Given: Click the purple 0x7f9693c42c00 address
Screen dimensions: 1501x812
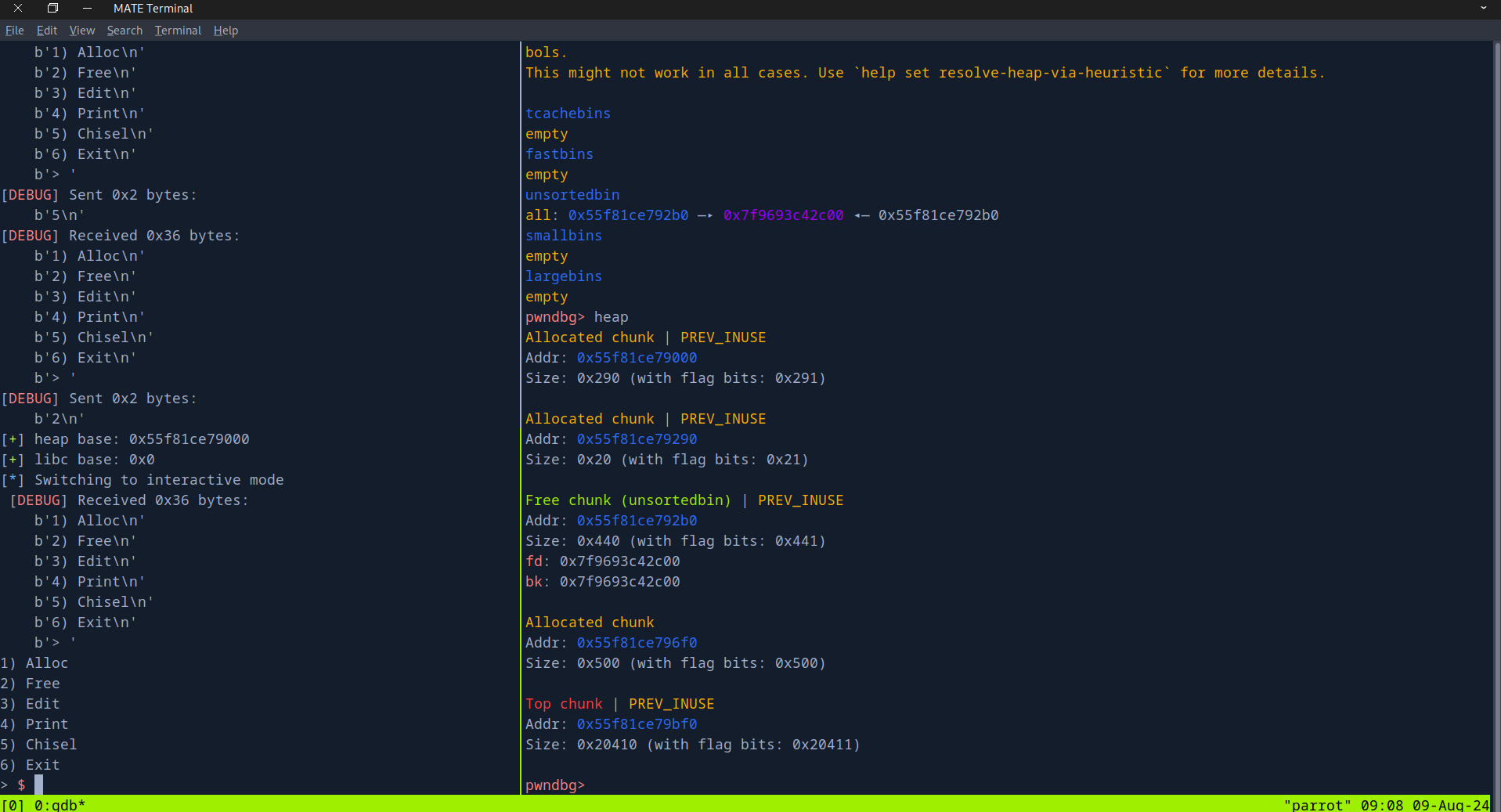Looking at the screenshot, I should [x=783, y=215].
